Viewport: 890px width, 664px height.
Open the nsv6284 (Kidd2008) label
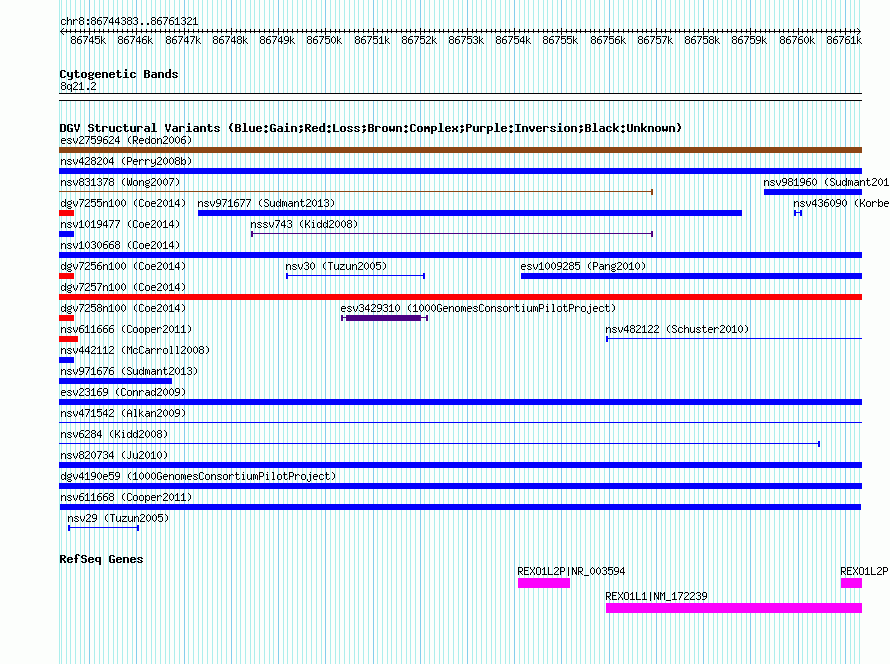click(x=114, y=434)
